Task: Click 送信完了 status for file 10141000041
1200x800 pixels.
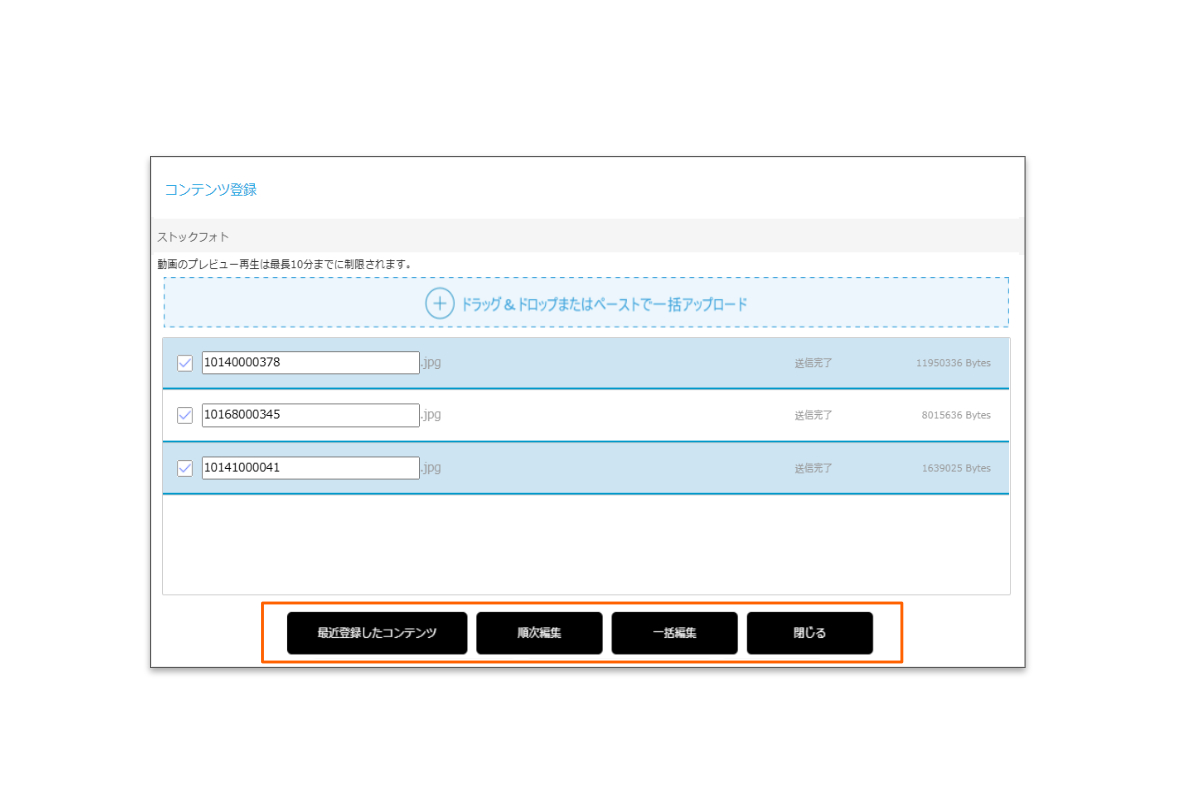Action: coord(813,468)
